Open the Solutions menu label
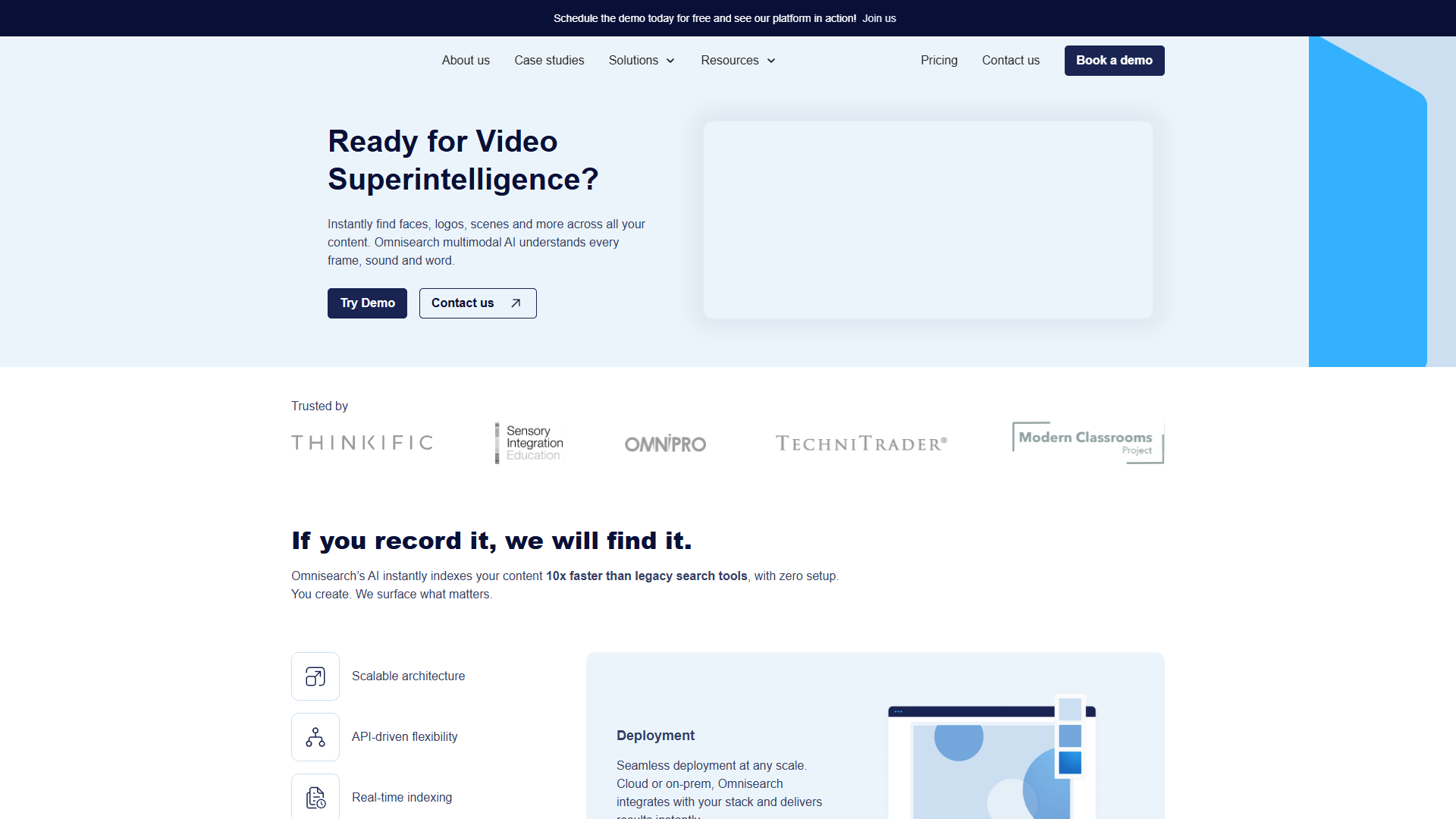This screenshot has height=819, width=1456. (633, 61)
